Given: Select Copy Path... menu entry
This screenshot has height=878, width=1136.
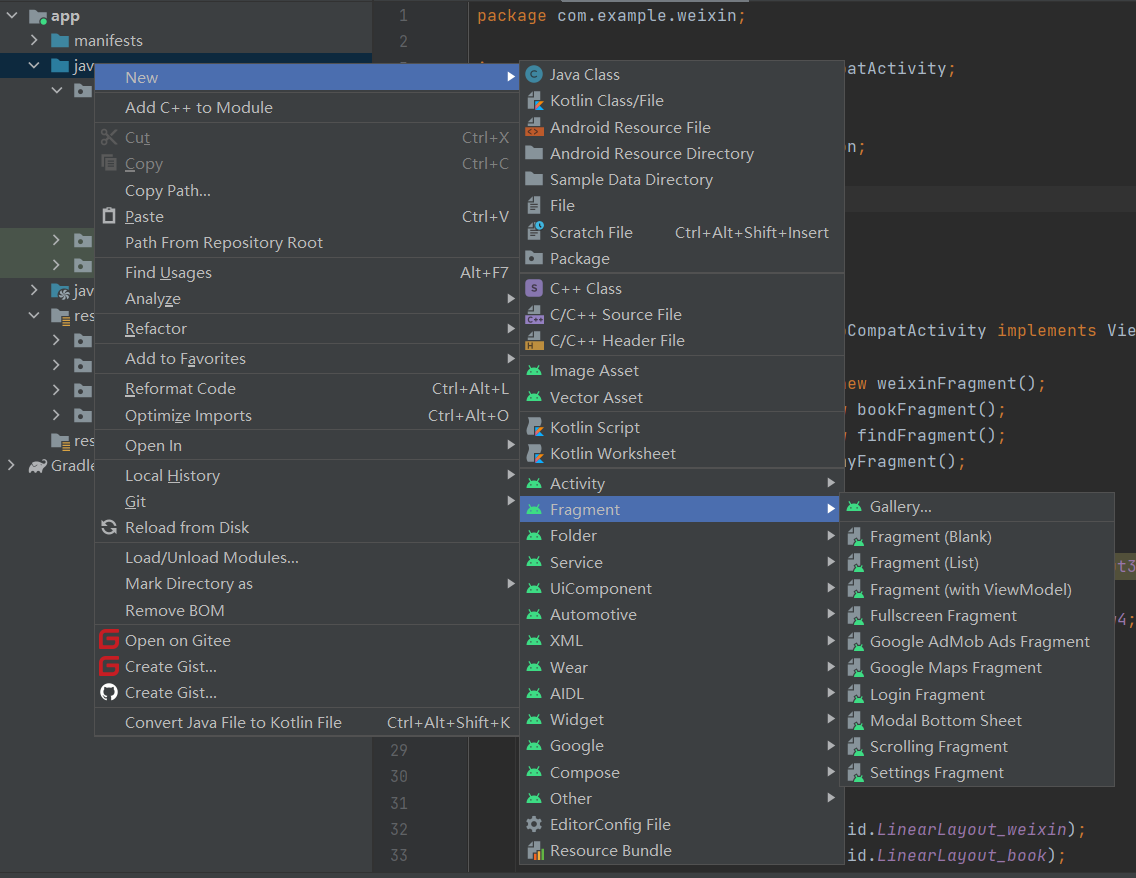Looking at the screenshot, I should click(x=306, y=191).
